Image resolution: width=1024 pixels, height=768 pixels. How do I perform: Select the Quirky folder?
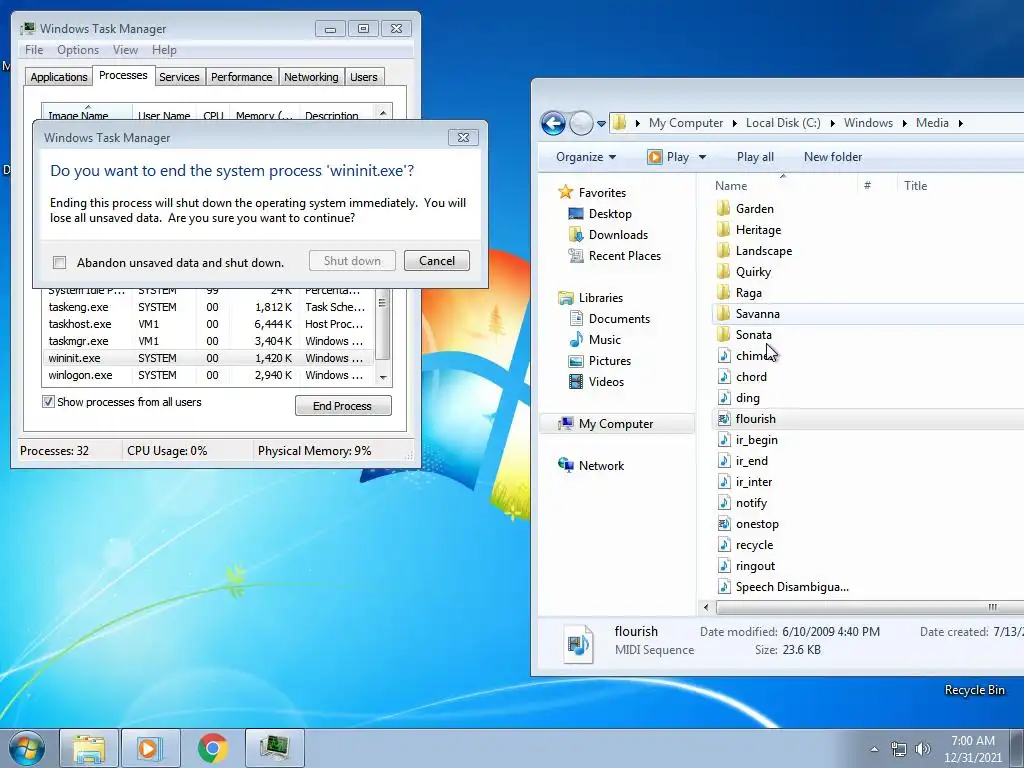(753, 272)
